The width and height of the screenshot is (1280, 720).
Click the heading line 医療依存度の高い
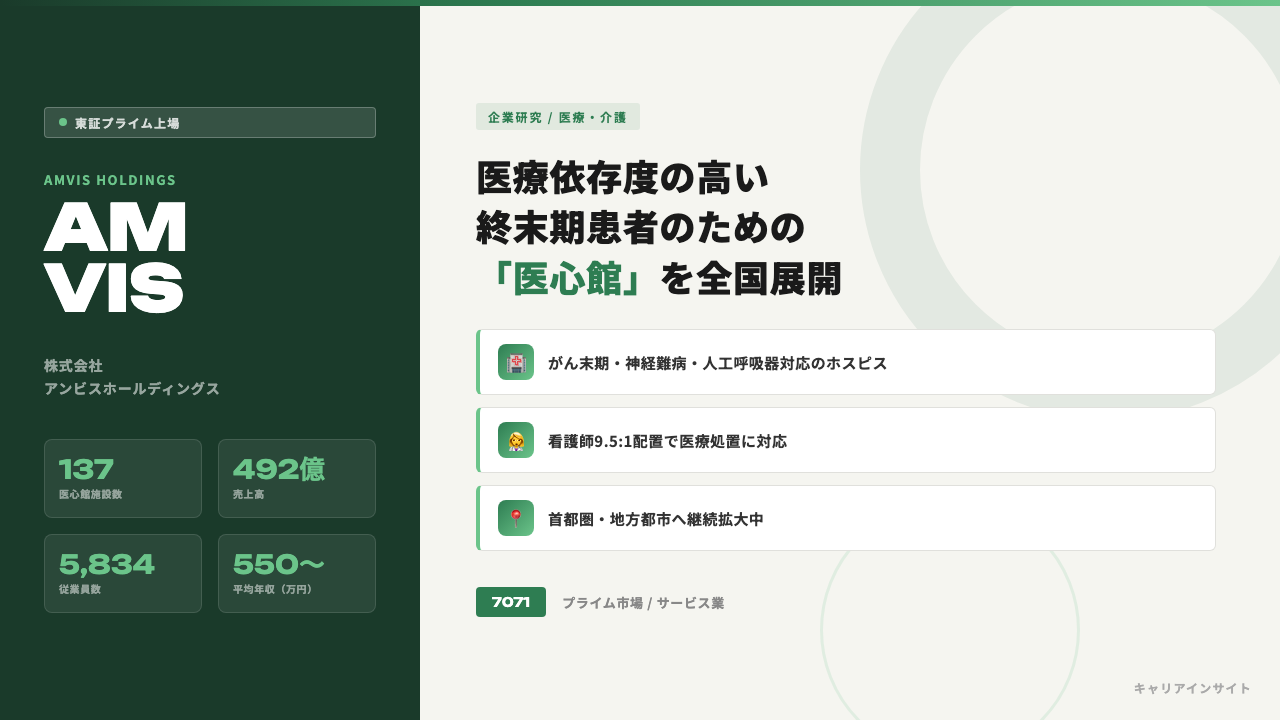(623, 177)
